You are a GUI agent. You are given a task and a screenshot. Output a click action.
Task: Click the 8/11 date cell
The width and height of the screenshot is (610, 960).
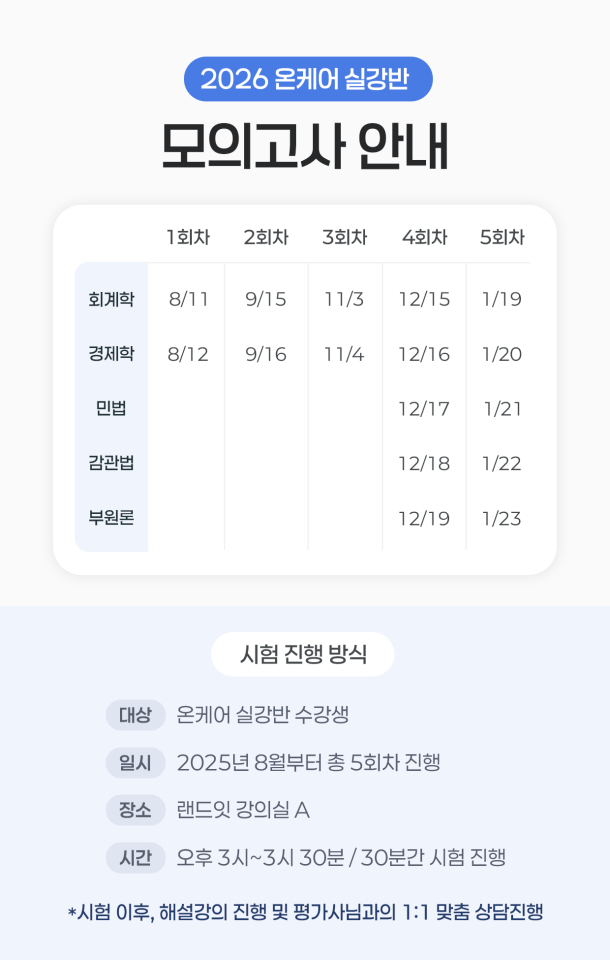[189, 299]
